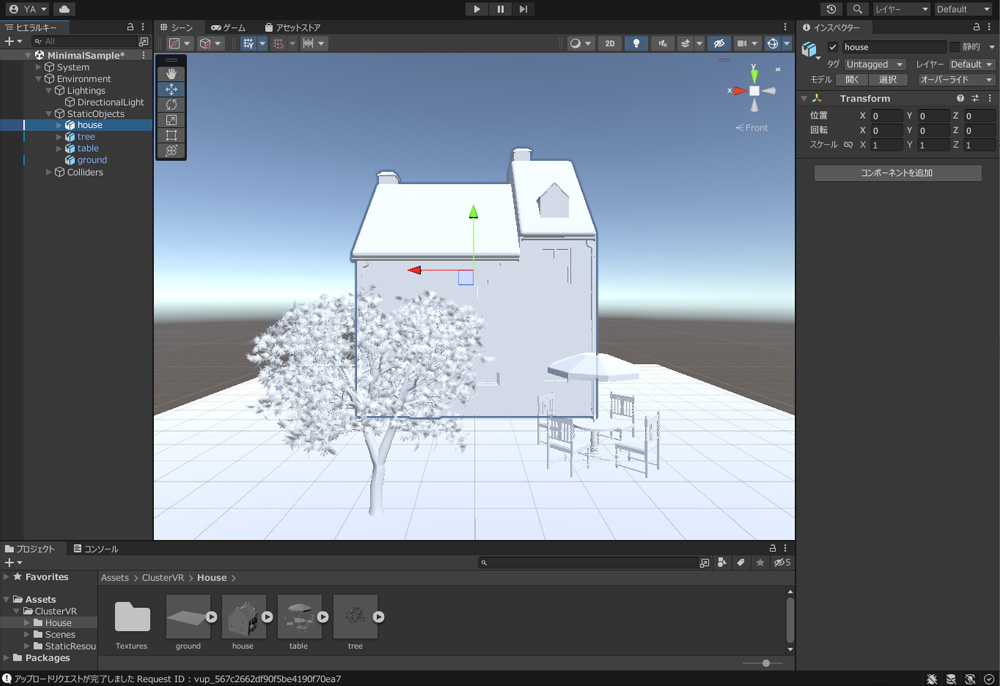The height and width of the screenshot is (686, 1000).
Task: Toggle 2D view mode in the scene
Action: click(609, 44)
